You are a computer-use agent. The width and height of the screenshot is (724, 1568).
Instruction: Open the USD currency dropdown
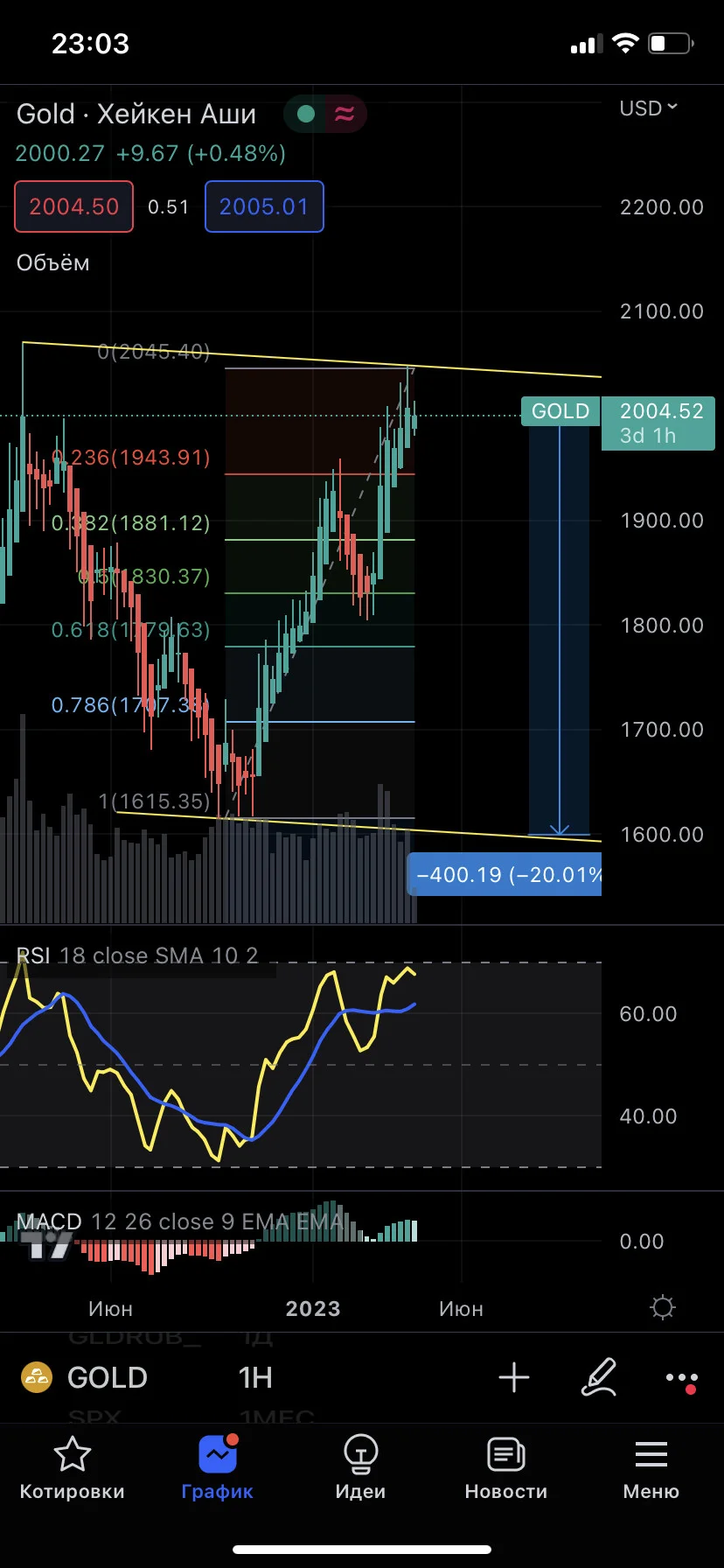649,108
